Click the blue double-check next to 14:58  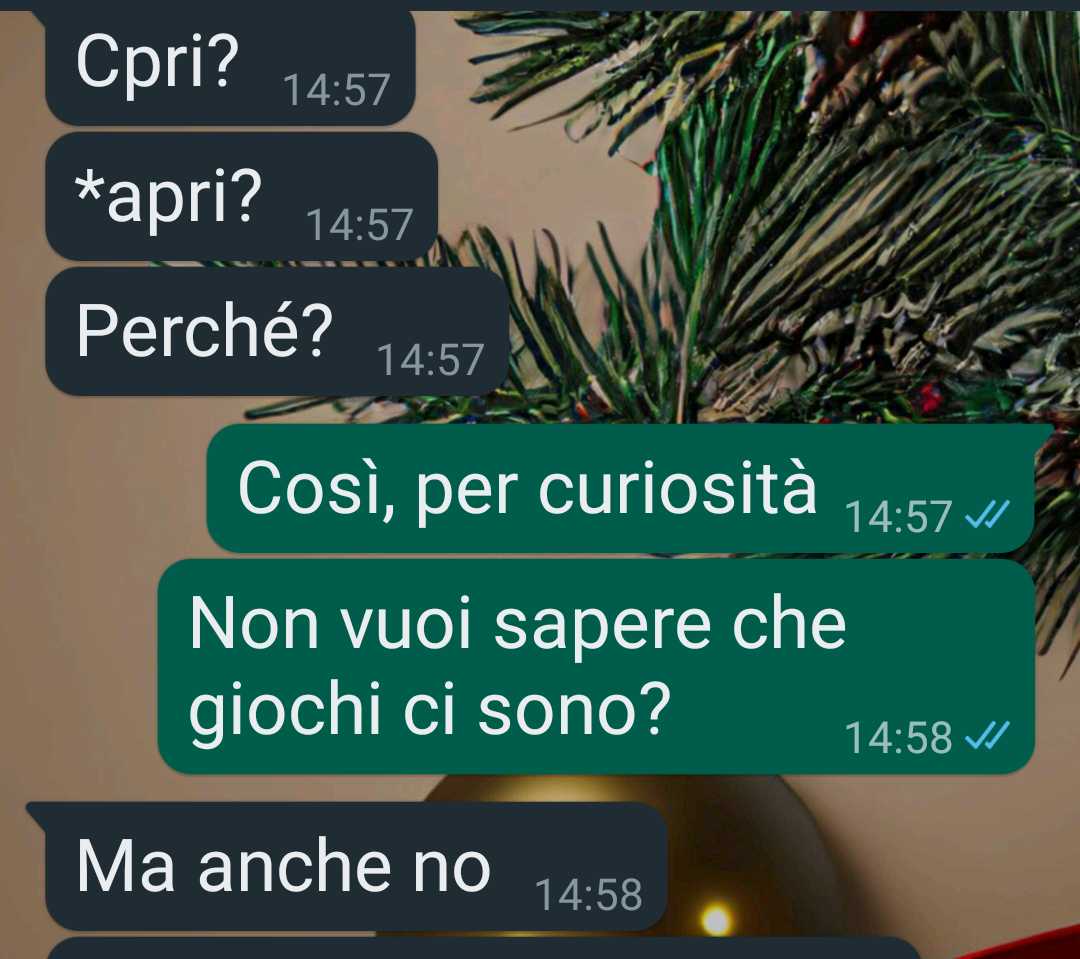click(987, 735)
